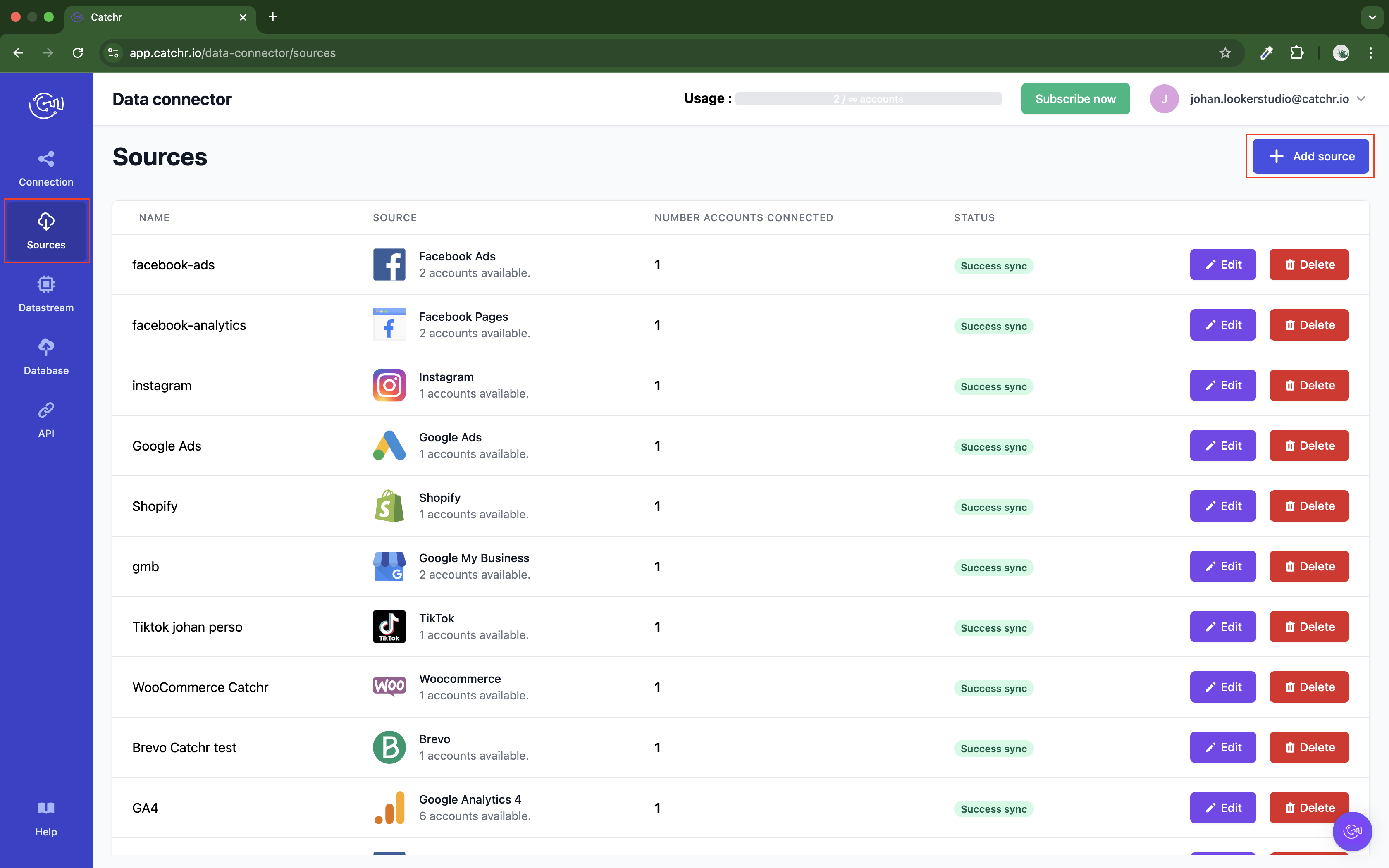Focus the browser address bar
This screenshot has width=1389, height=868.
(660, 53)
